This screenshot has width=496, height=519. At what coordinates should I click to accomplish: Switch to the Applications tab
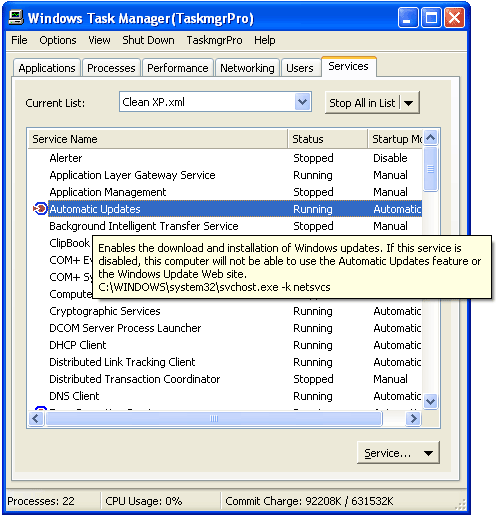click(x=47, y=68)
